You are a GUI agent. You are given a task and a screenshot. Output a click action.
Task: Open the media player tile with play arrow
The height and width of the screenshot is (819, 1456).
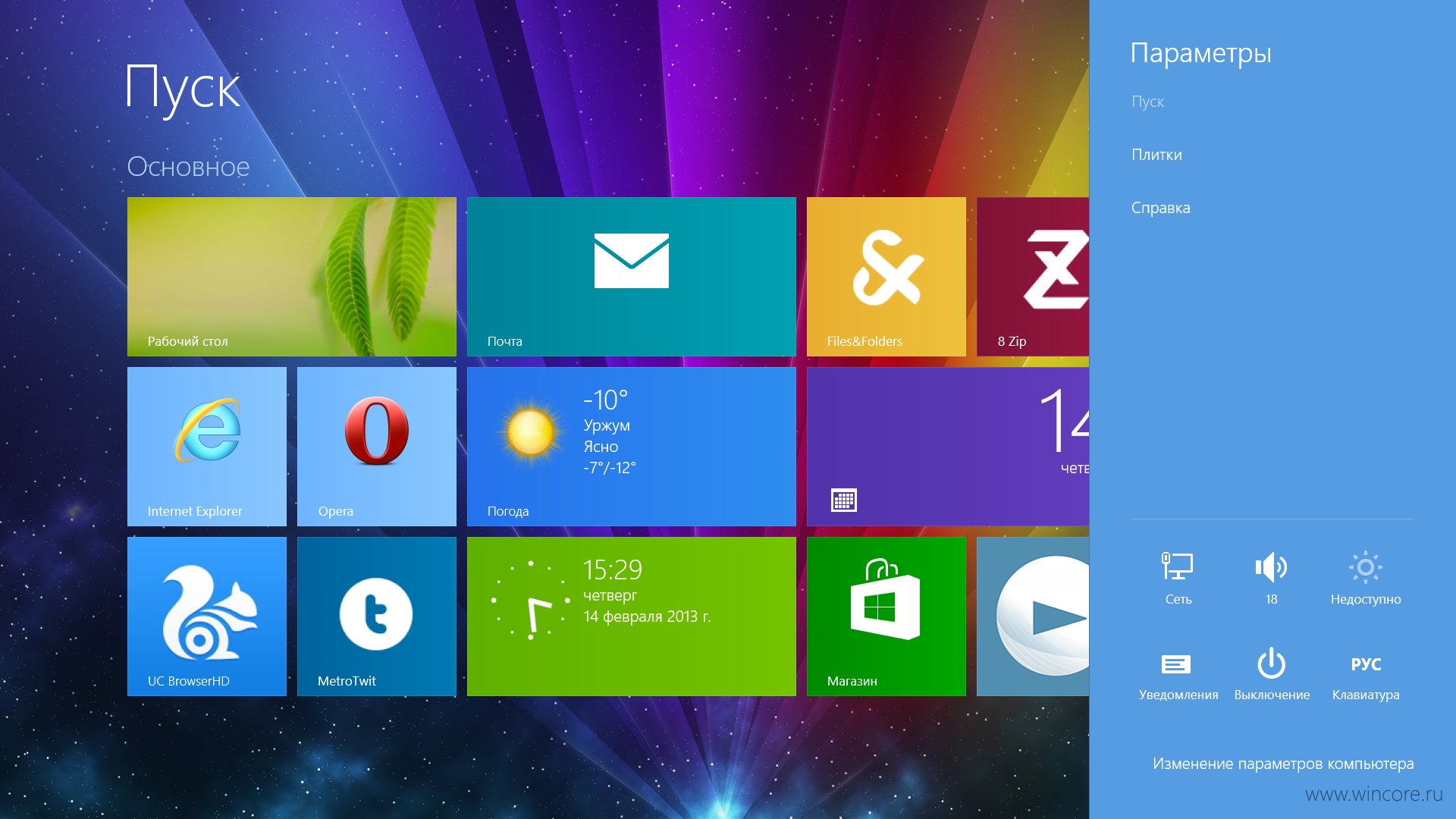[1033, 617]
